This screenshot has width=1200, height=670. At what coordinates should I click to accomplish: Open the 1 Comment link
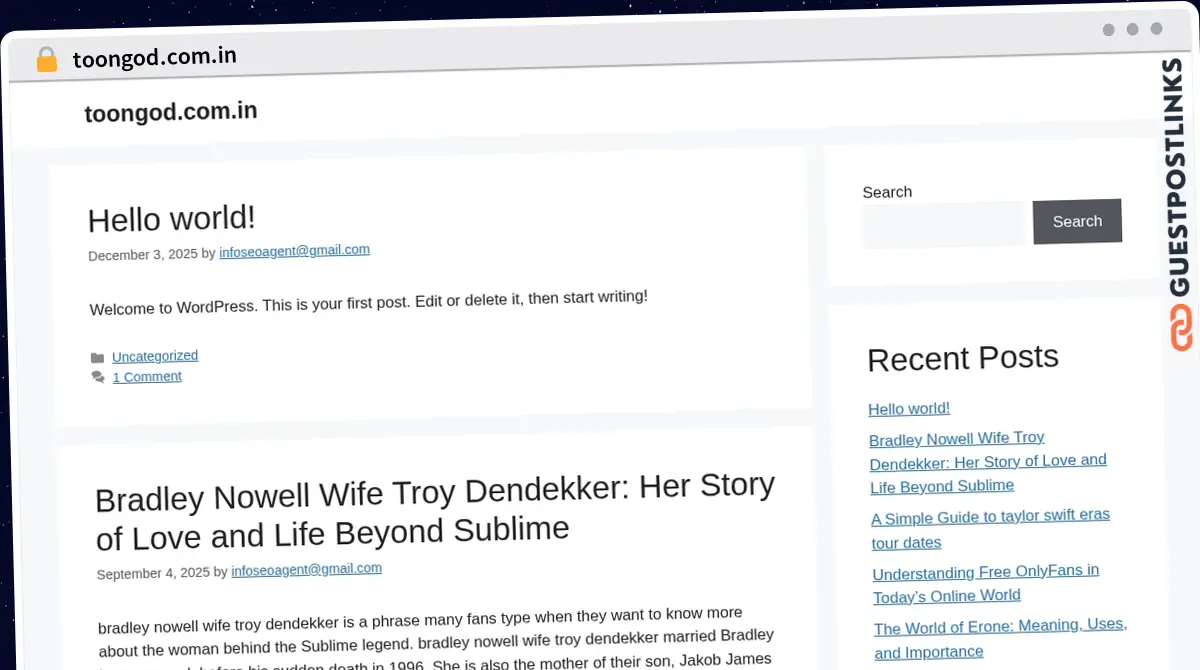coord(147,377)
